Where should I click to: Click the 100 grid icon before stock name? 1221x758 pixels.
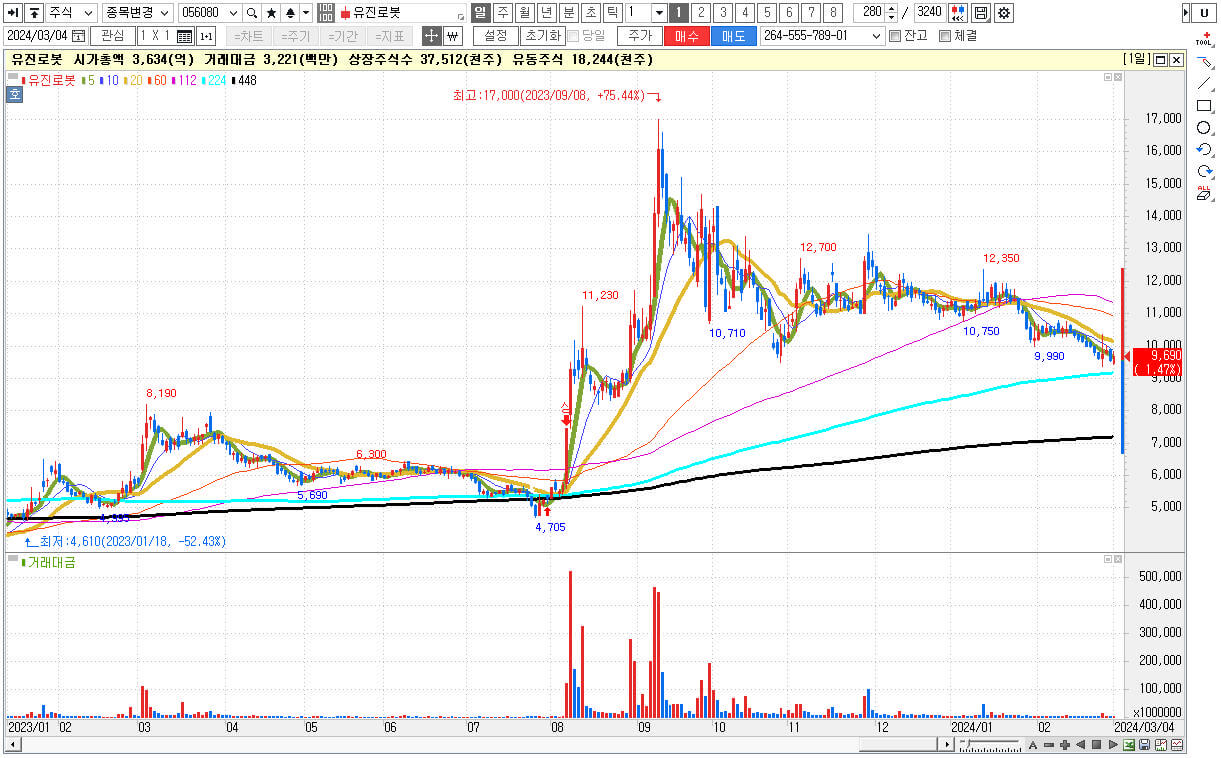tap(326, 13)
